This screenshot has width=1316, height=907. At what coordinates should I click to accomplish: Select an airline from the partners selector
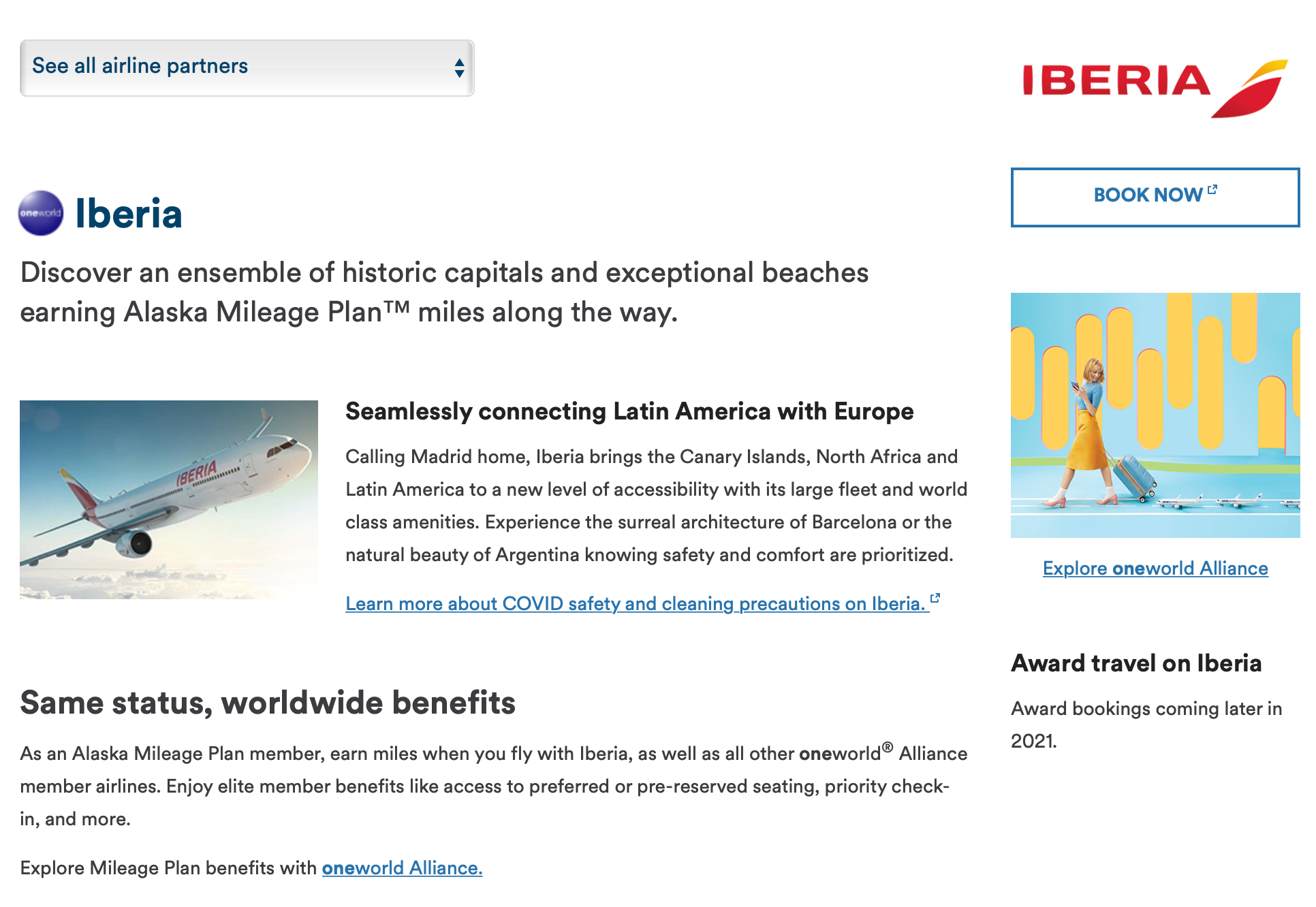click(247, 67)
